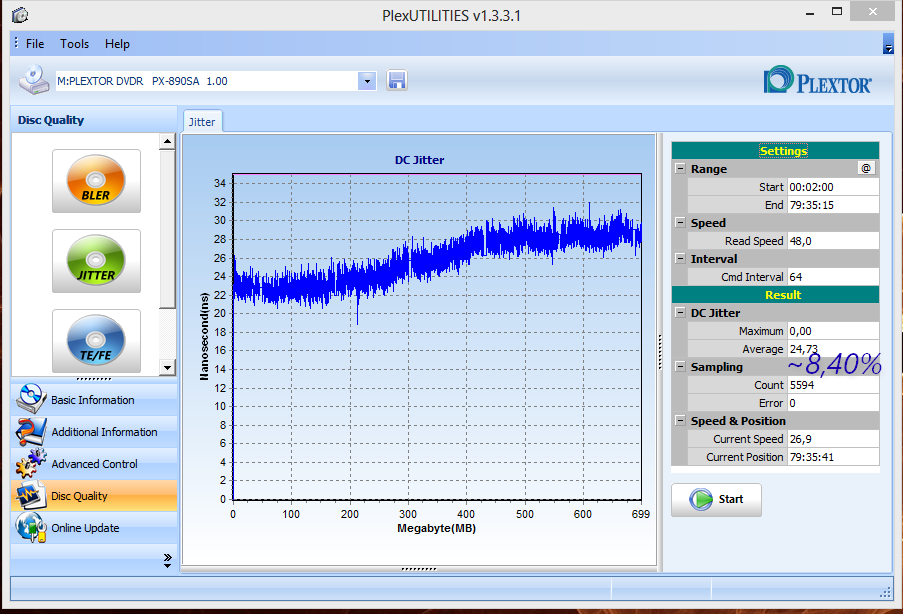
Task: Click the splitter grip below the chart
Action: 419,569
